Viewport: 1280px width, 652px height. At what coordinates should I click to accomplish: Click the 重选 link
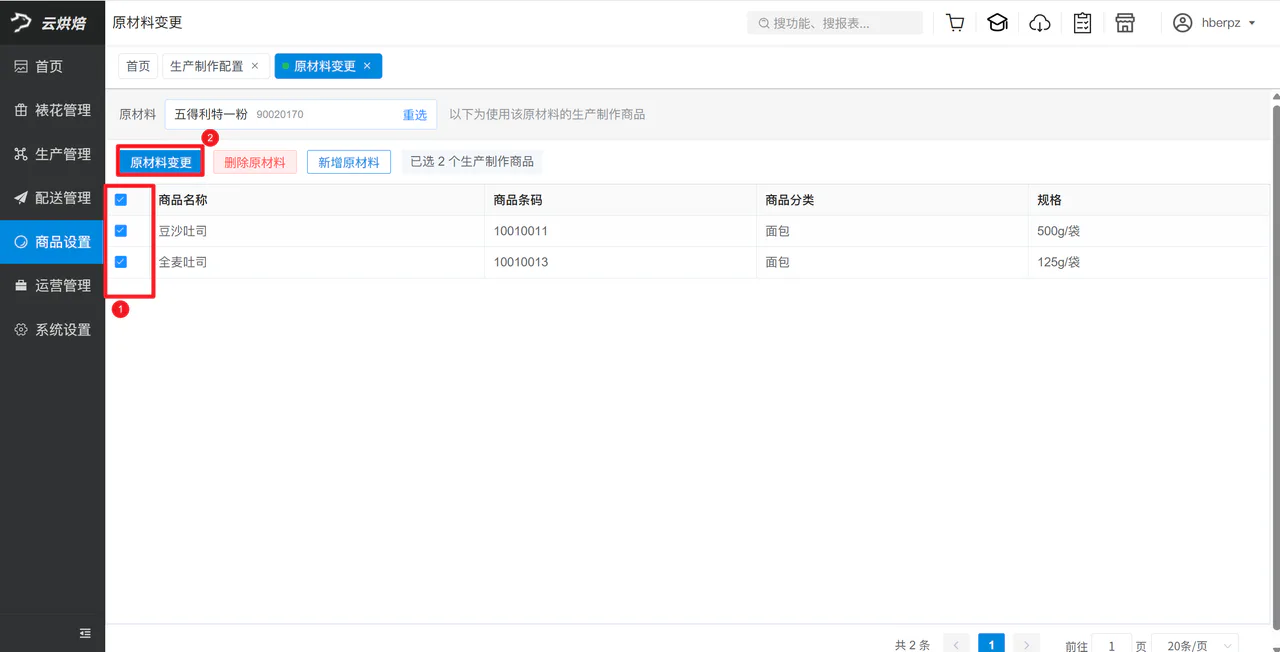click(415, 115)
